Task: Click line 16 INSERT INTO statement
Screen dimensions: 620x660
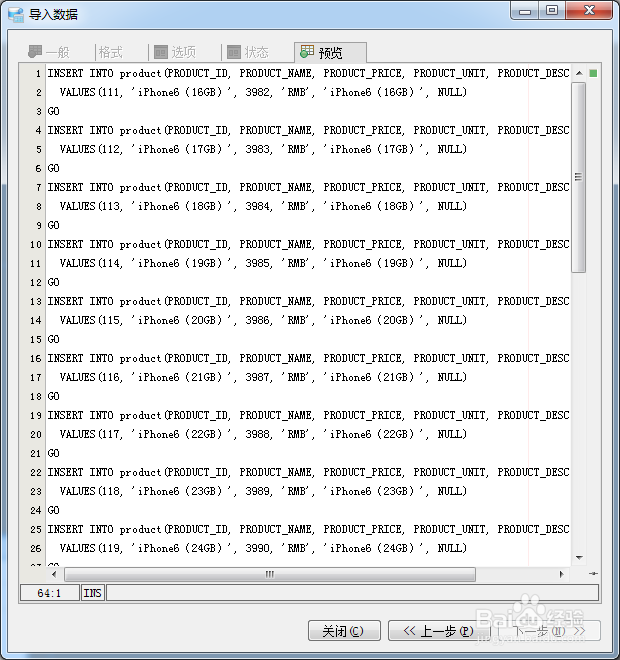Action: tap(308, 358)
